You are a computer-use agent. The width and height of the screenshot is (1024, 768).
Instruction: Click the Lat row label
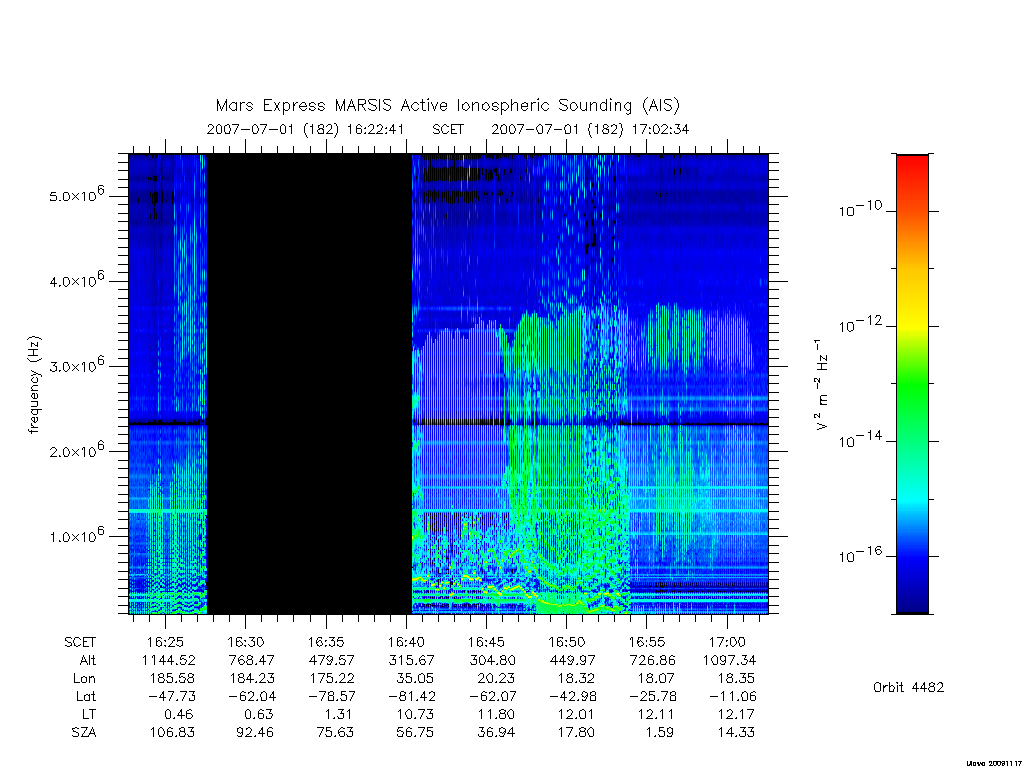point(86,696)
